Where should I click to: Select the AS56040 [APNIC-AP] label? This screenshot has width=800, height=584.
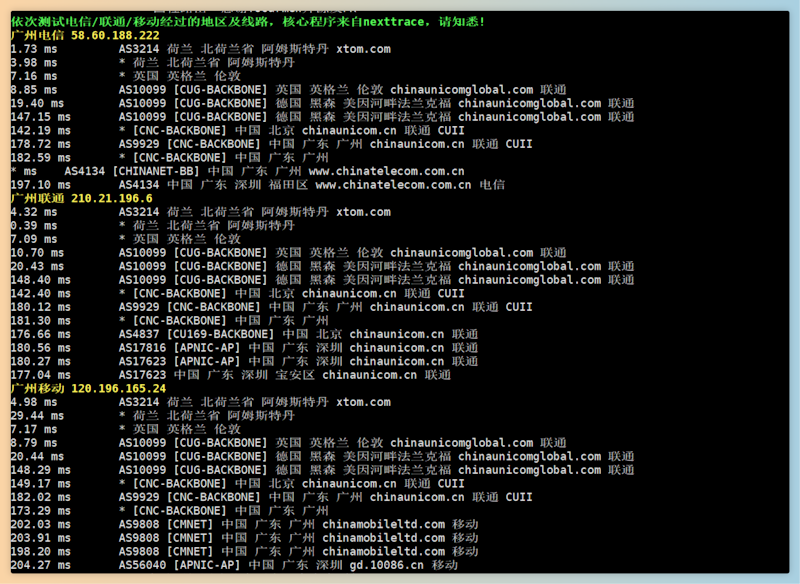(180, 566)
